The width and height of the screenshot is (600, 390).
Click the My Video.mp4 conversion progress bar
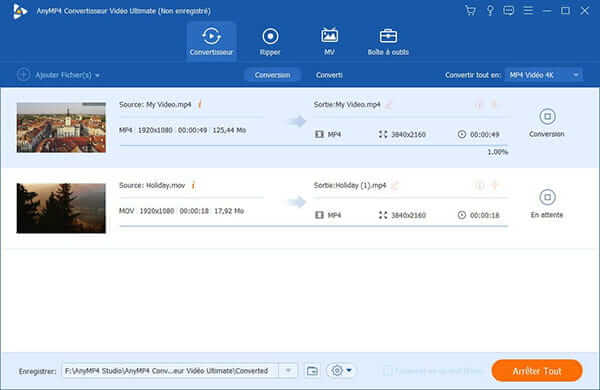click(x=314, y=145)
